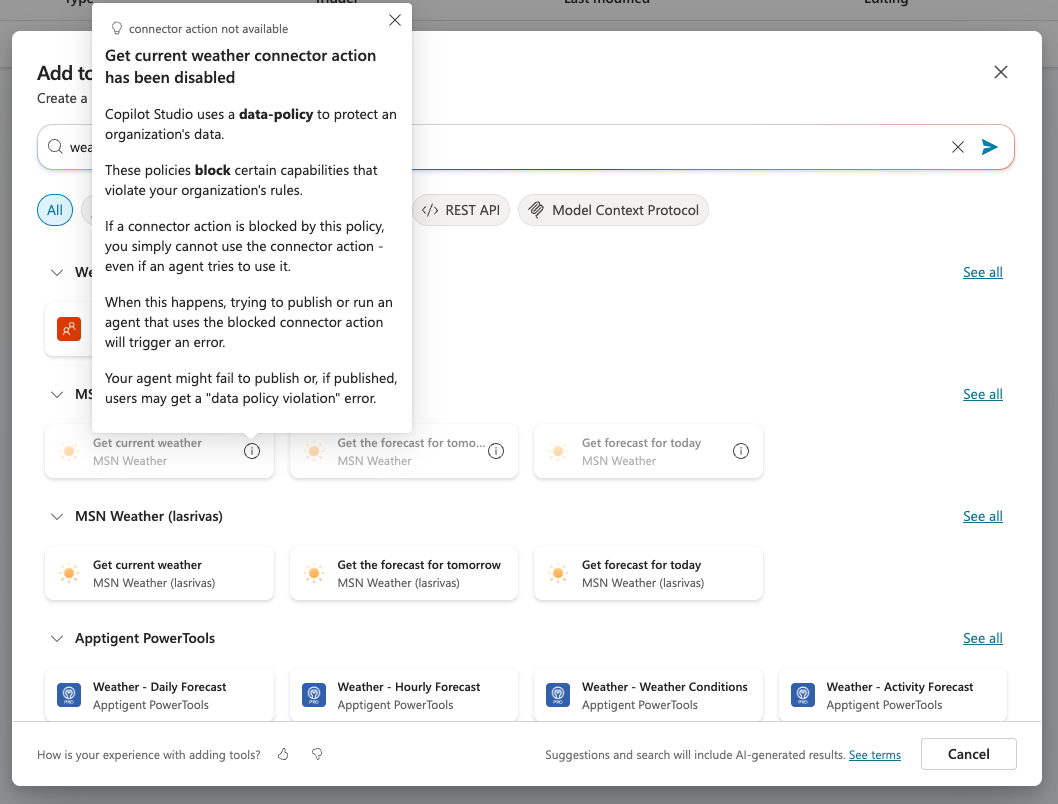Select disabled Get current weather MSN Weather card
This screenshot has width=1058, height=804.
pyautogui.click(x=159, y=451)
